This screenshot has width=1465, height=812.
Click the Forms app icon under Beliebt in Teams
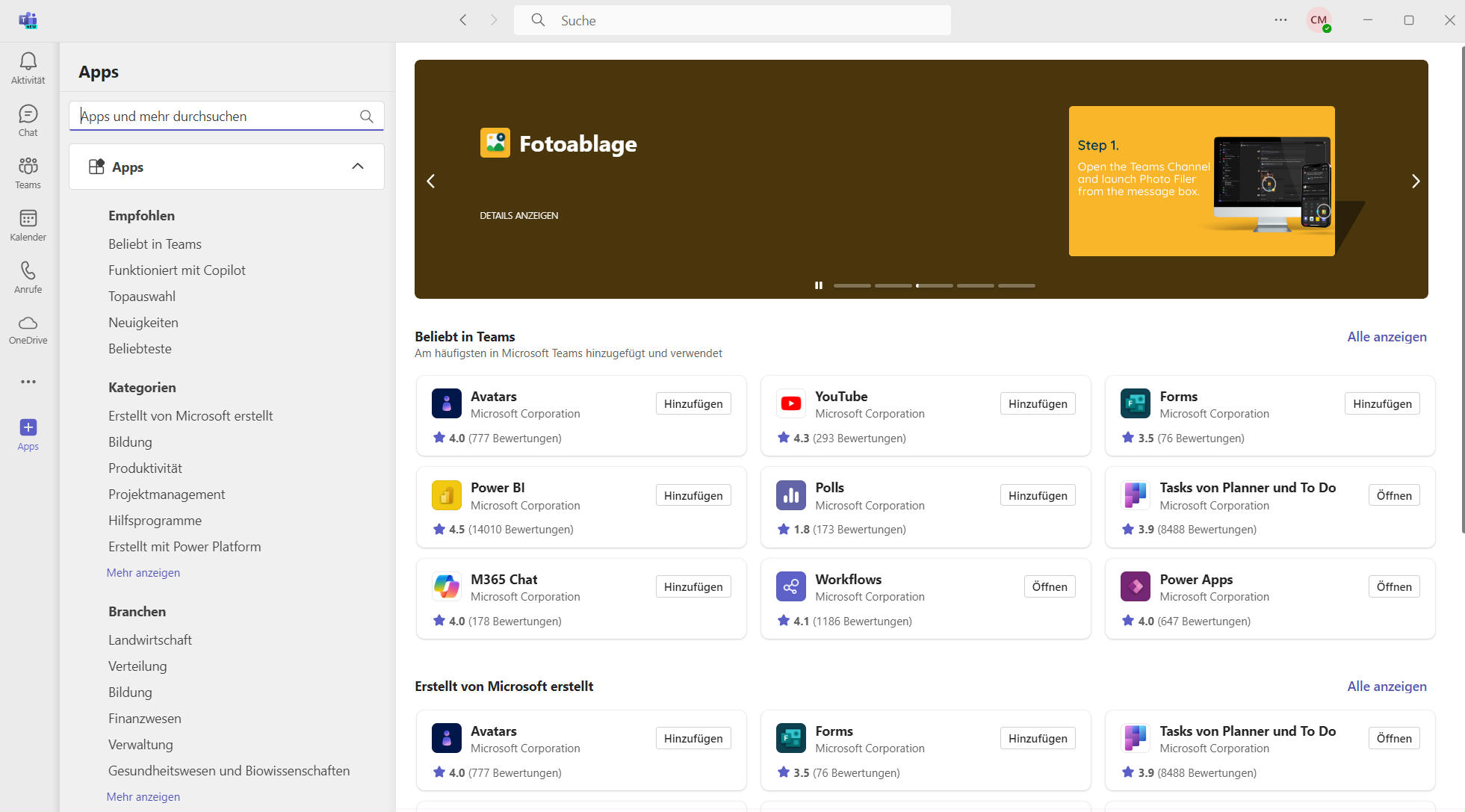[x=1136, y=404]
